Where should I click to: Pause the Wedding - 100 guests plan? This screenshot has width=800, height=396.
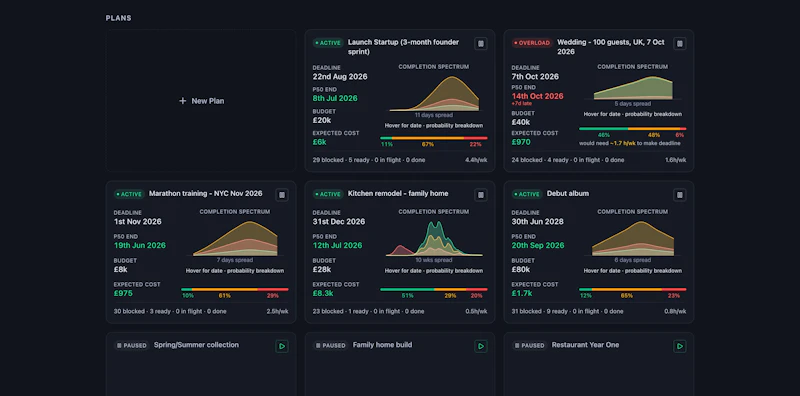(679, 44)
